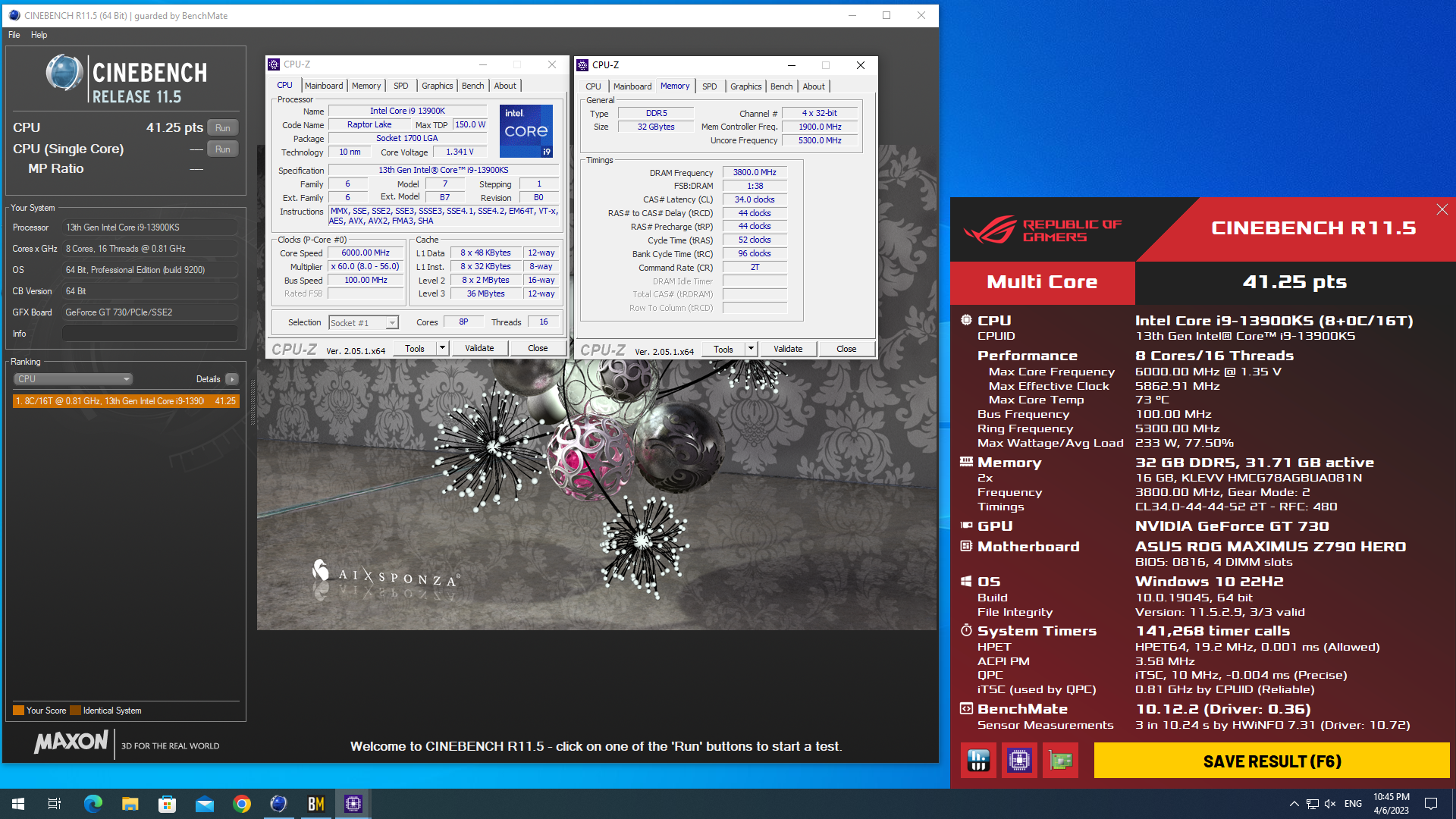Open Microsoft Store from taskbar
The image size is (1456, 819).
click(x=167, y=804)
